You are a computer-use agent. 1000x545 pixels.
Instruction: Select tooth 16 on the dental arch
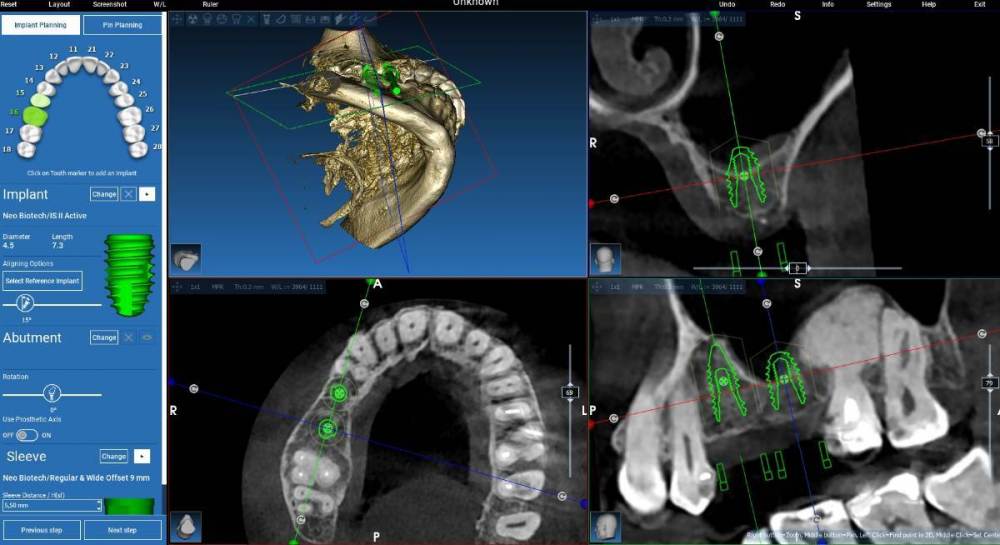click(33, 114)
